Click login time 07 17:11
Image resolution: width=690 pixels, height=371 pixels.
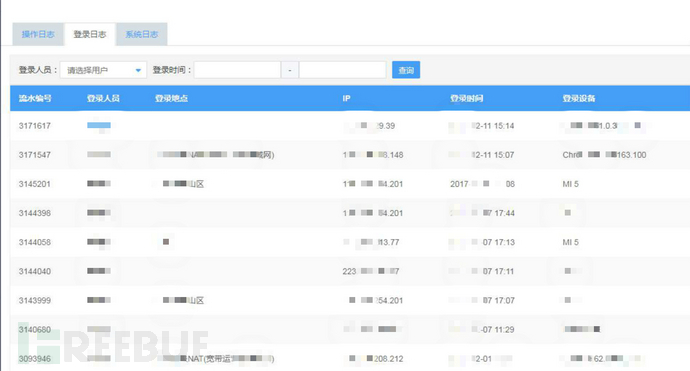tap(482, 271)
